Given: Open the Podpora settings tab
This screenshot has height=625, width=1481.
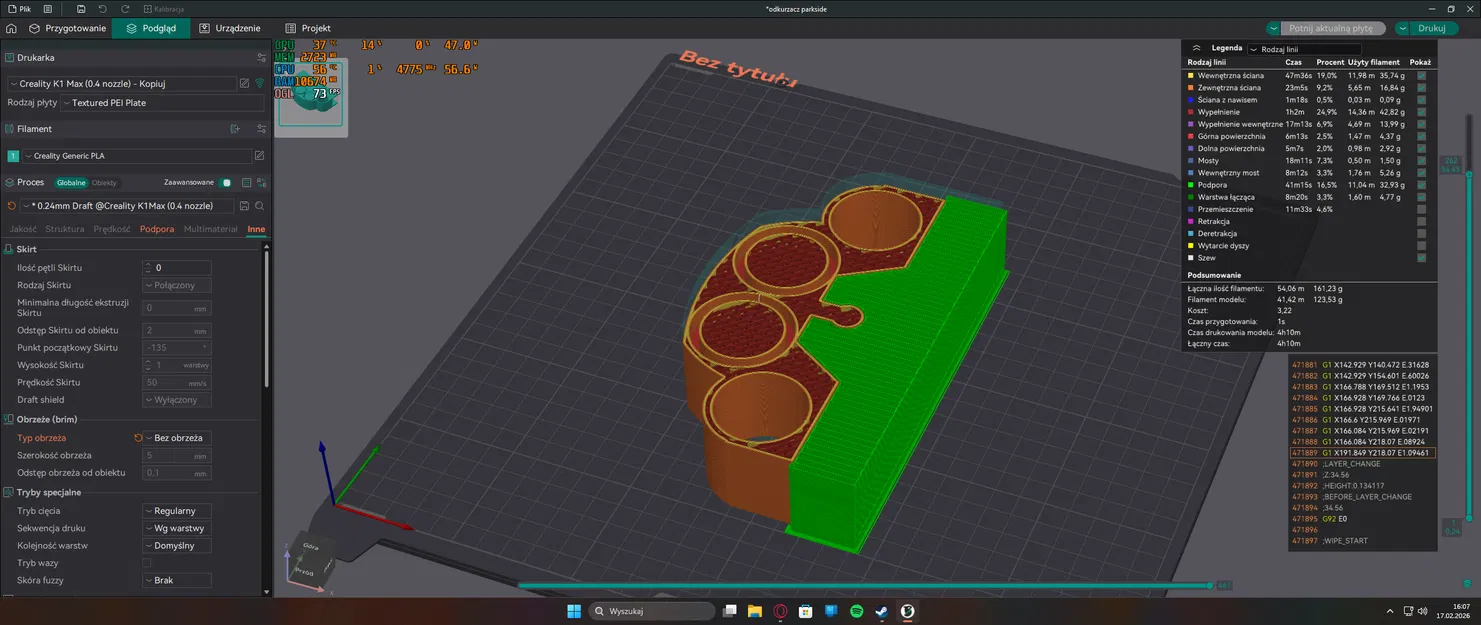Looking at the screenshot, I should (x=157, y=229).
